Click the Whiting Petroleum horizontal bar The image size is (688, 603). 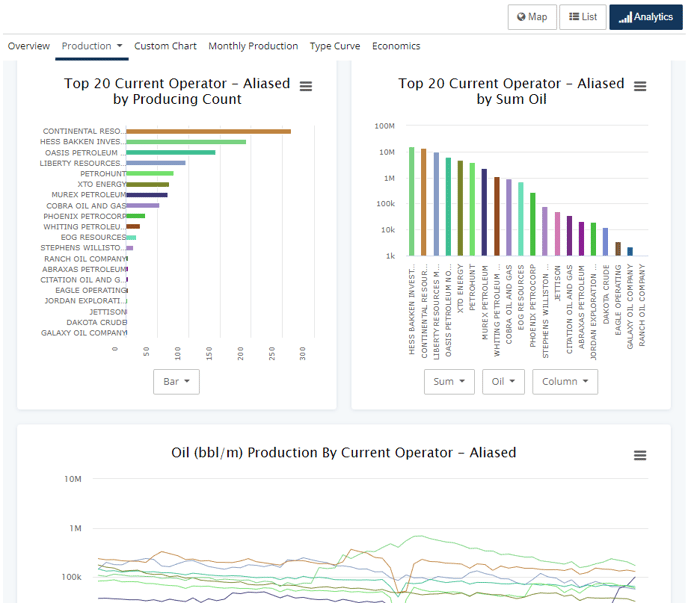133,226
